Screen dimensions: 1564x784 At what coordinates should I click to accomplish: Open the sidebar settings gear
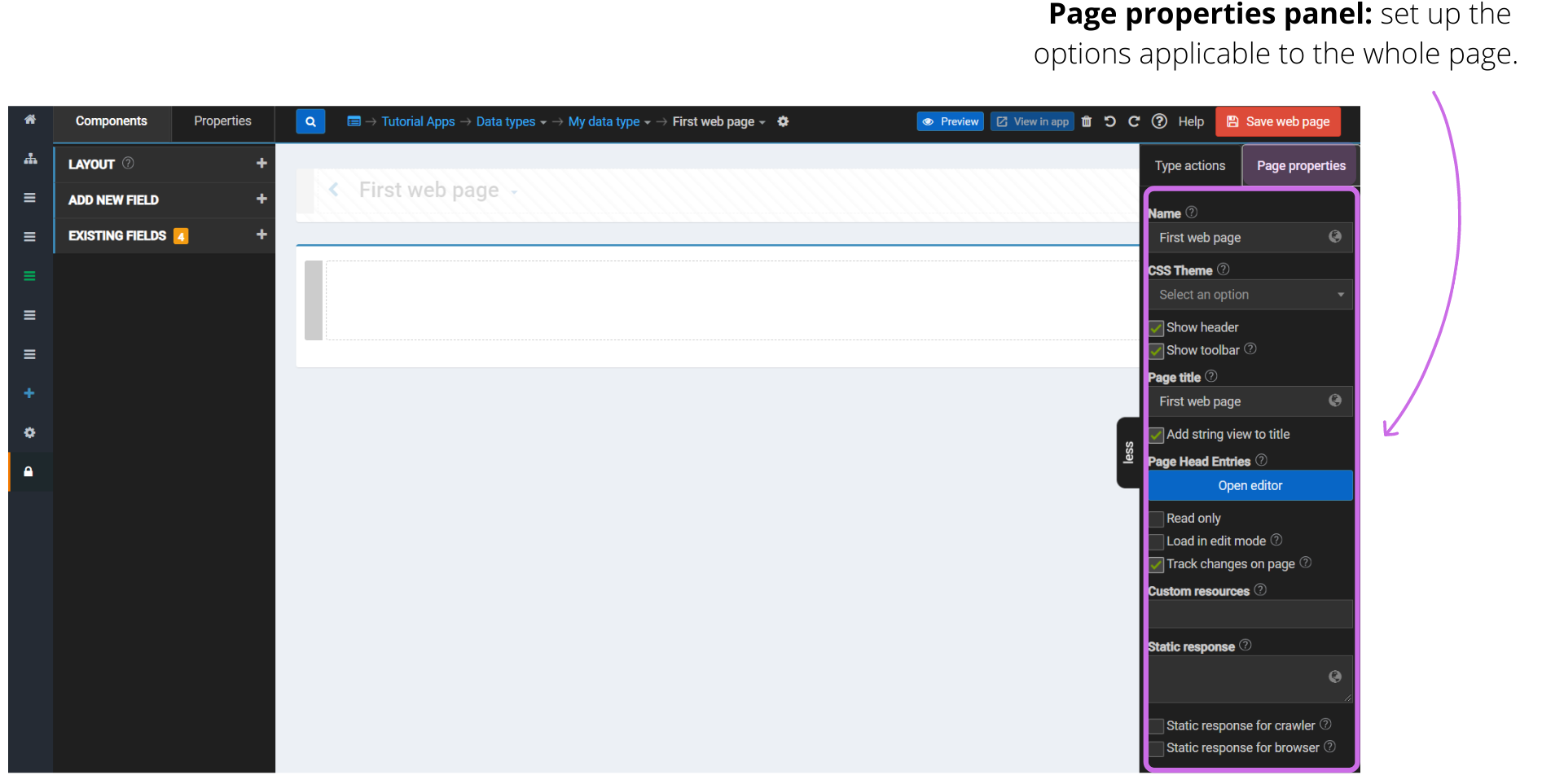(30, 432)
